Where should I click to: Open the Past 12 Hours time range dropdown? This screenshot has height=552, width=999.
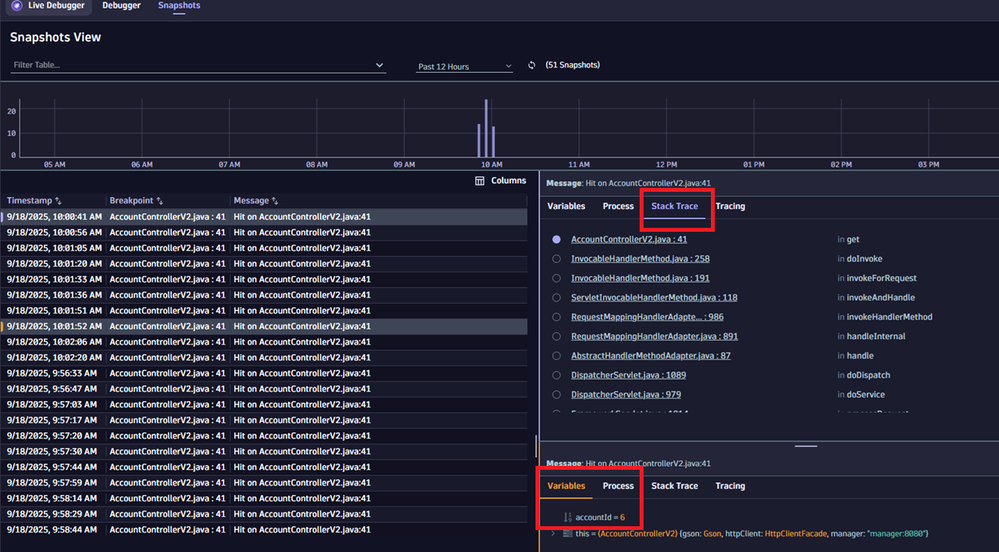click(464, 66)
